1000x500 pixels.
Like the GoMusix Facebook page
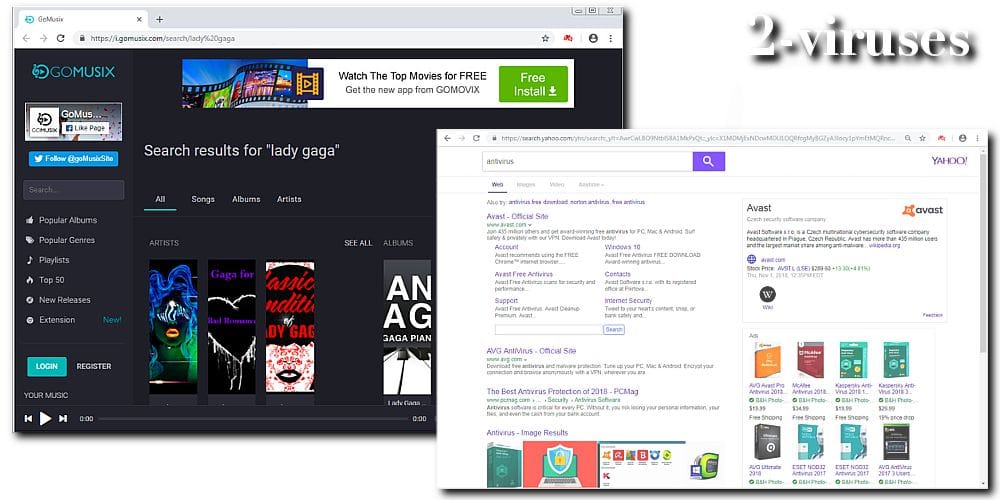point(85,128)
